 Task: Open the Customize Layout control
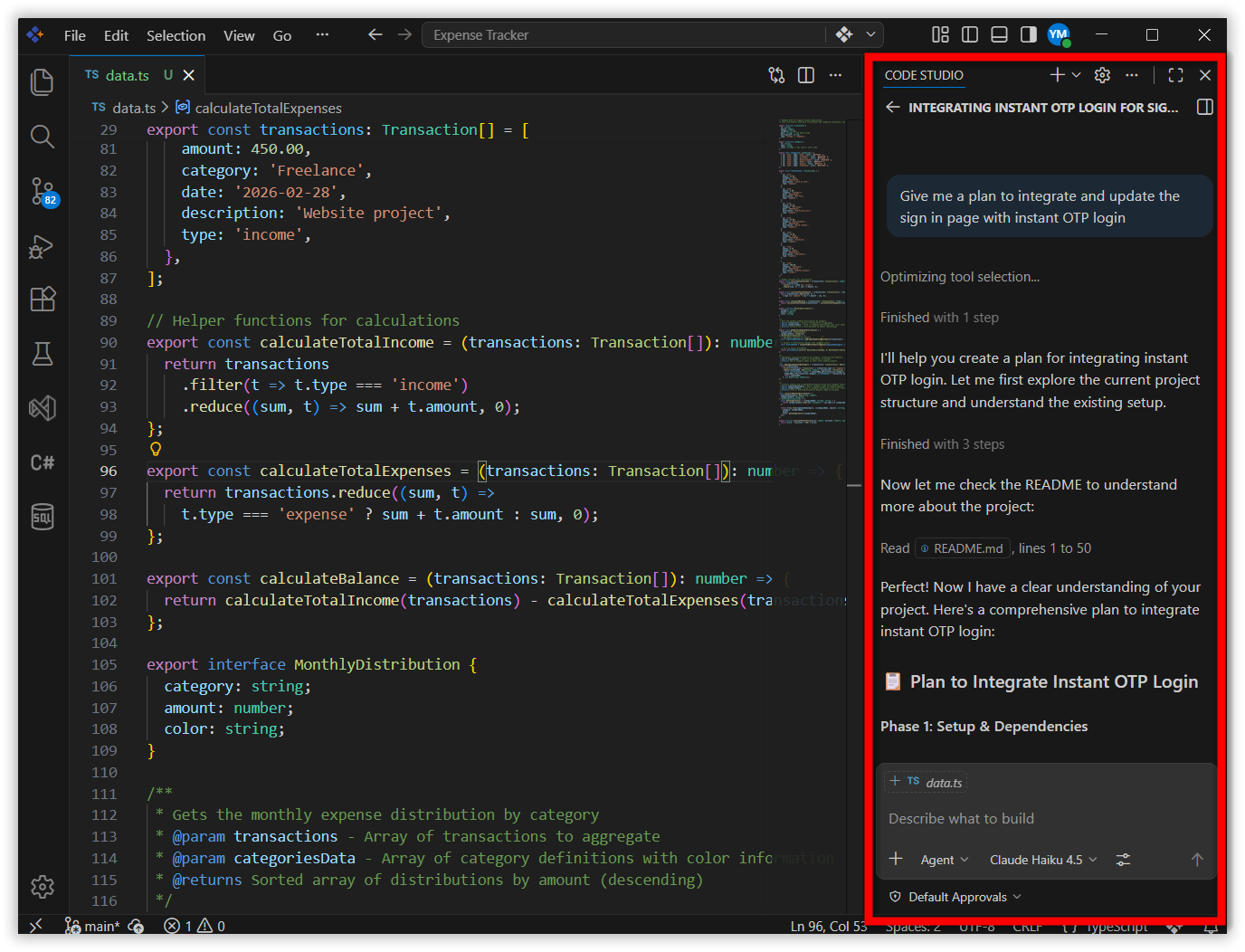tap(941, 34)
